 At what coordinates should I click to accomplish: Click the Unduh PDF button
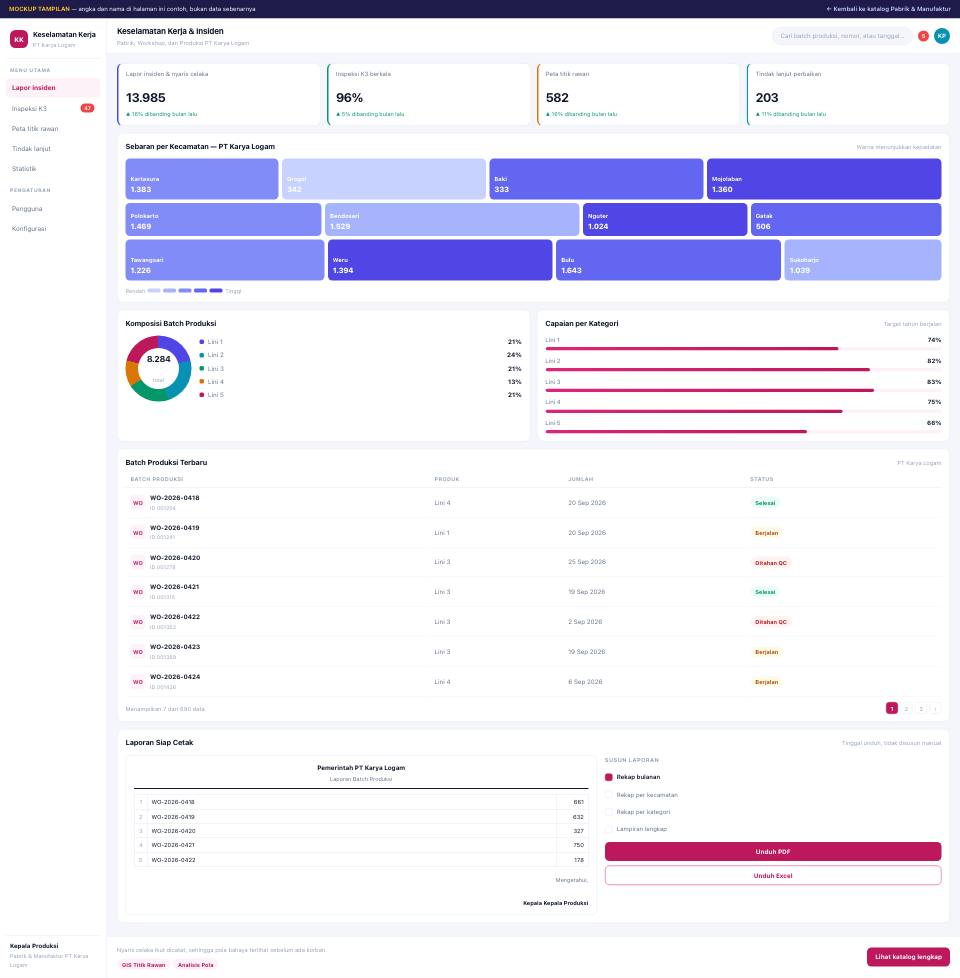click(773, 851)
